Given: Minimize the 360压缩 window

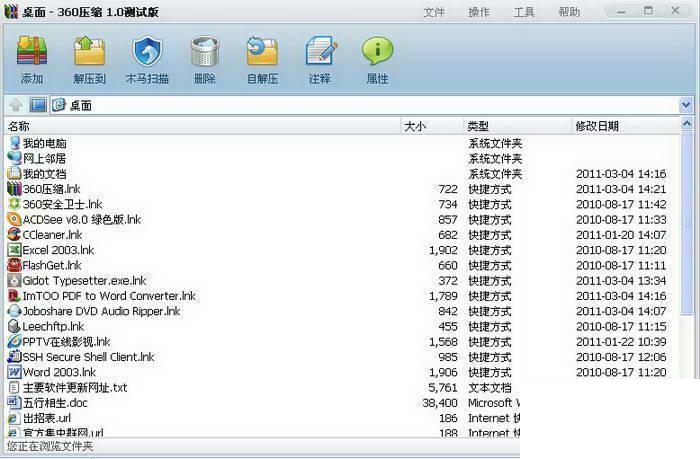Looking at the screenshot, I should 621,12.
